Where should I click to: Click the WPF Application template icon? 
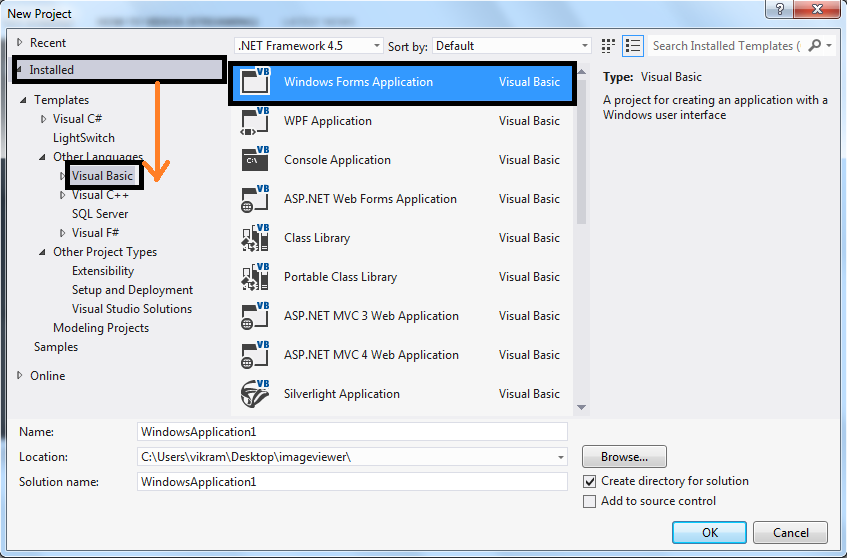tap(255, 121)
